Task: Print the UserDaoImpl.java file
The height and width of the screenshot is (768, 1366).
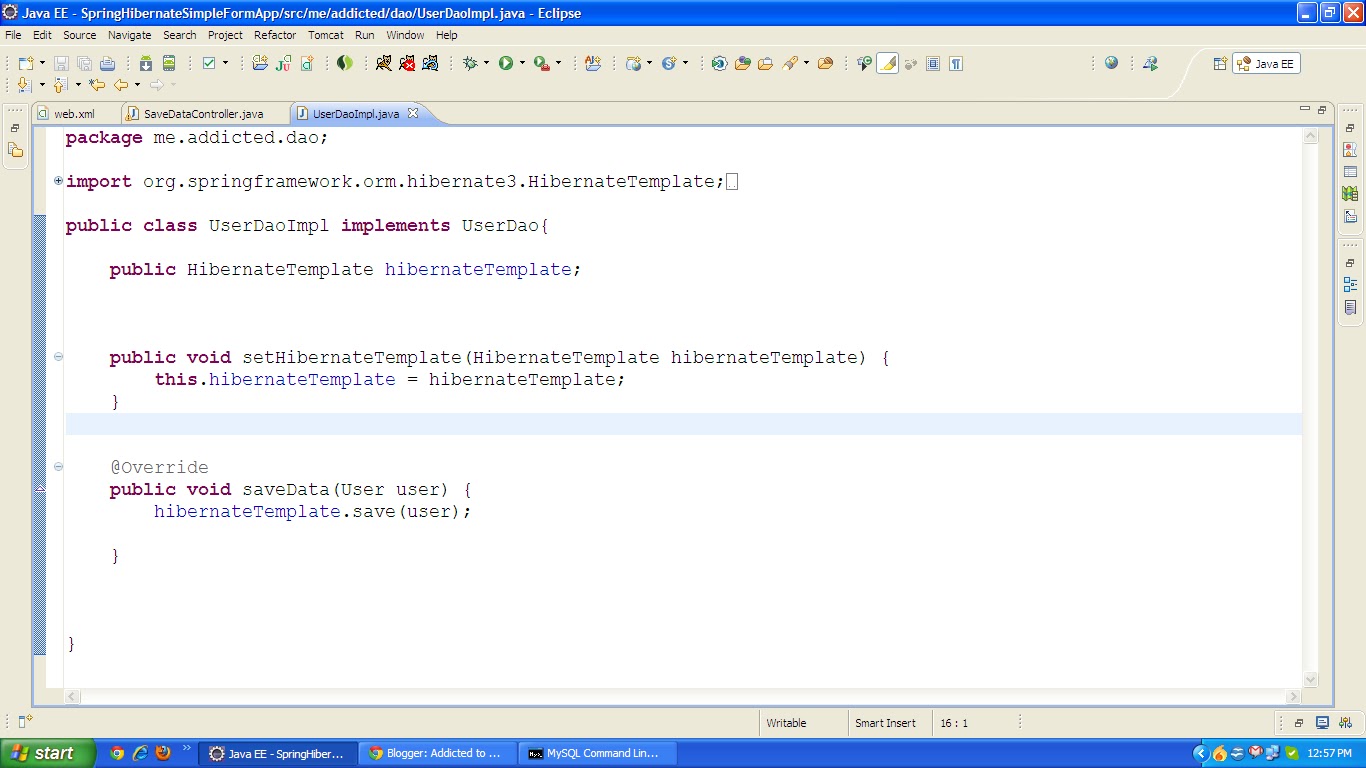Action: tap(105, 63)
